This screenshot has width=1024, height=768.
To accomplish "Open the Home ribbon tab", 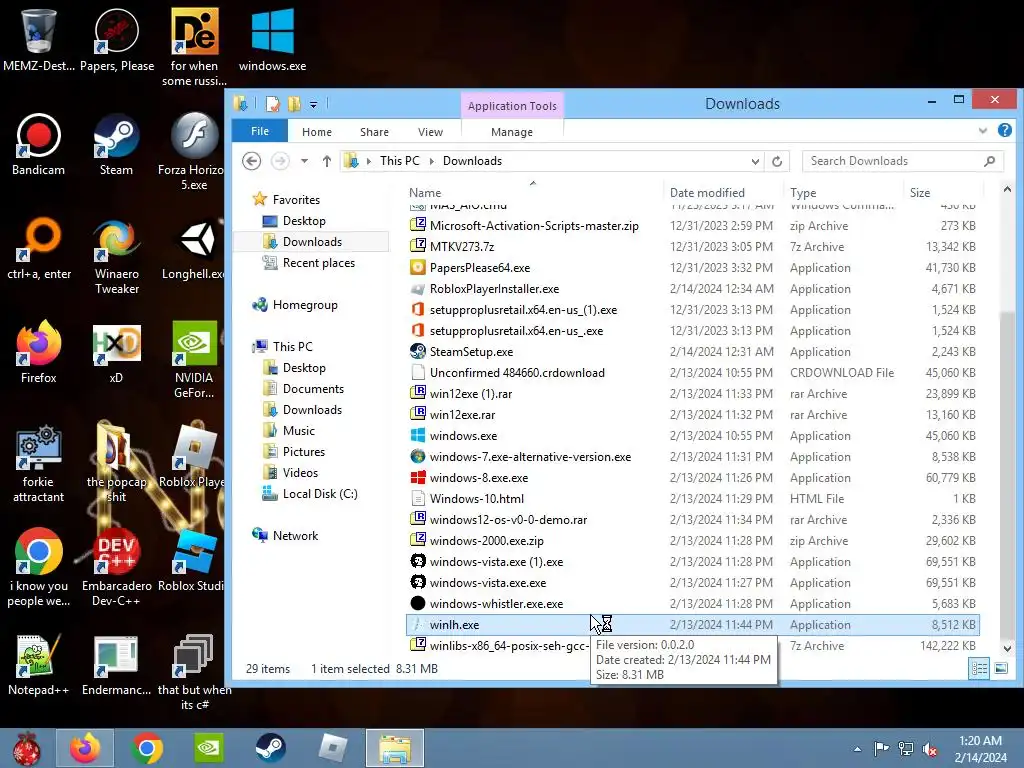I will [x=317, y=132].
